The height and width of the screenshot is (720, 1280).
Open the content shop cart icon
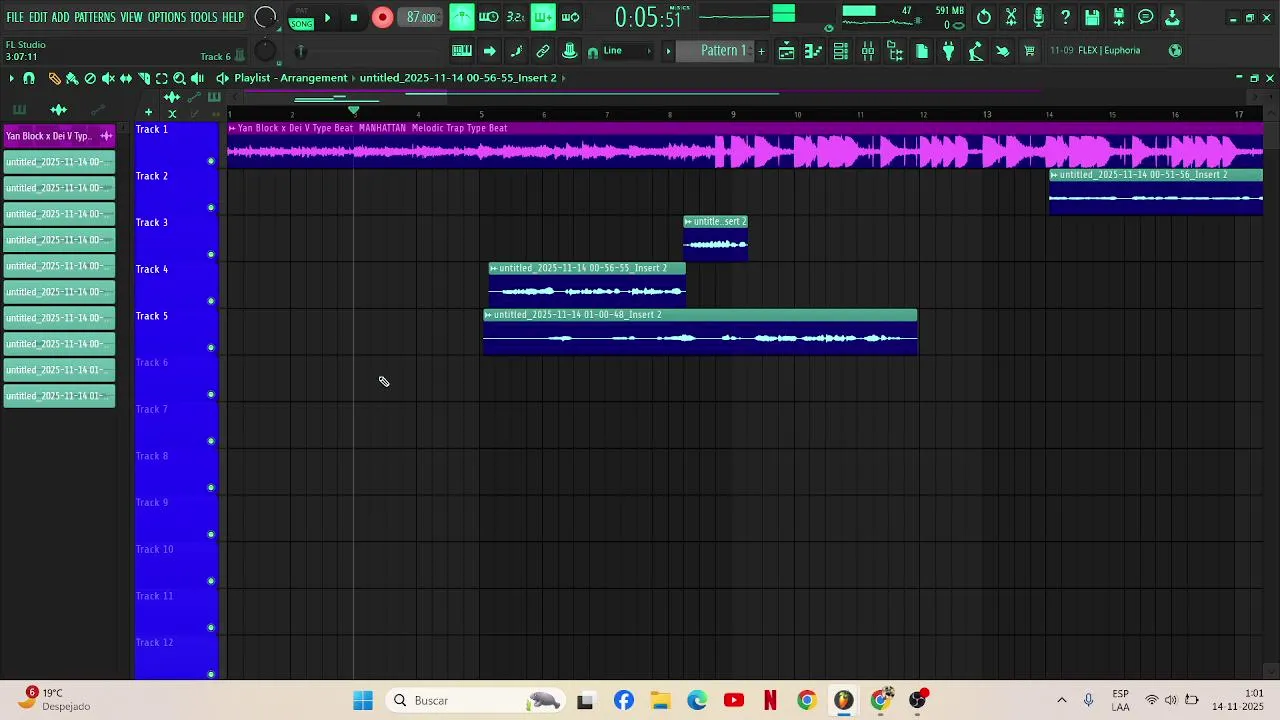pos(1029,51)
